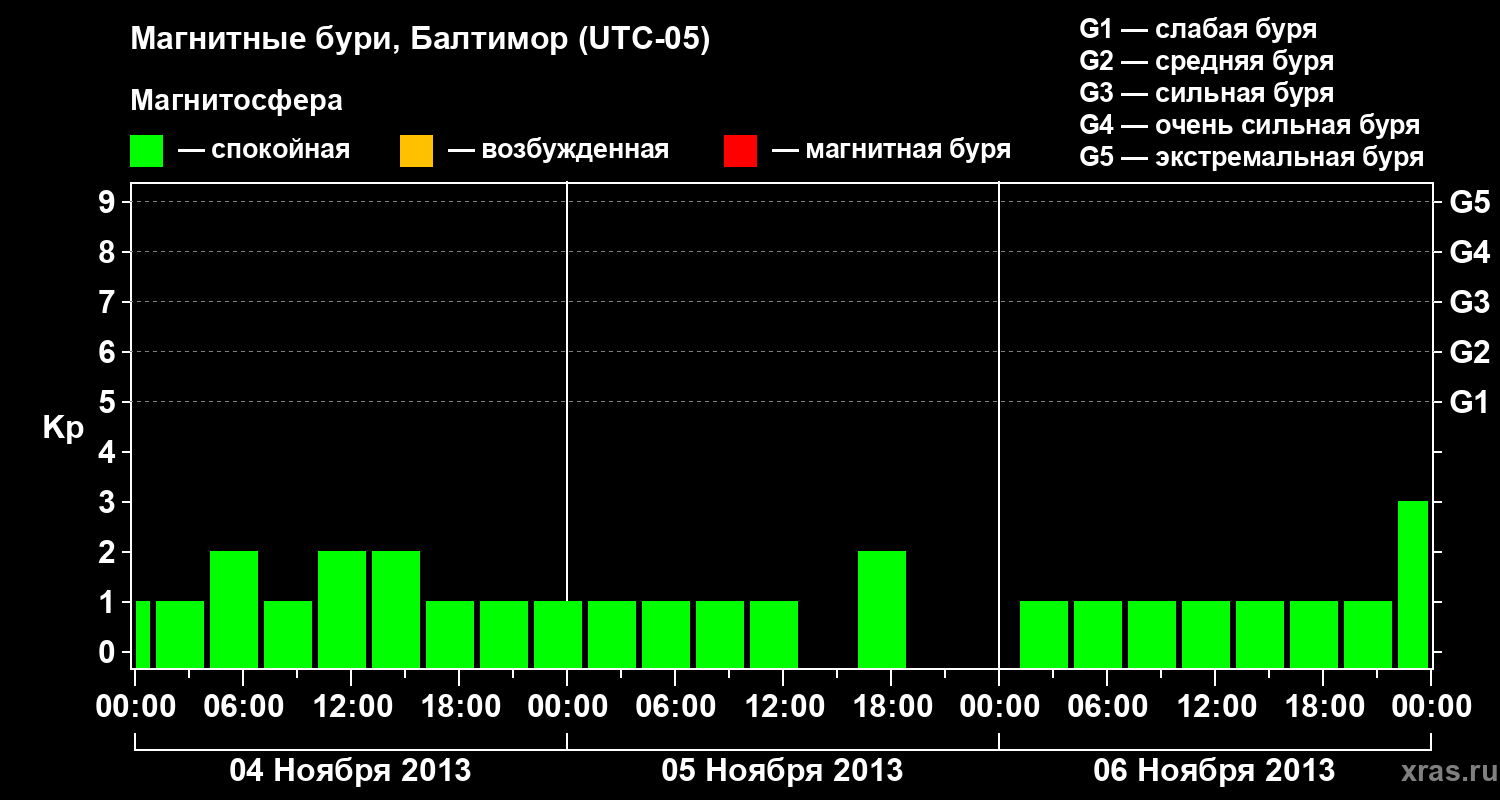
Task: Click the 'Магнитосфера' legend heading
Action: pos(237,101)
